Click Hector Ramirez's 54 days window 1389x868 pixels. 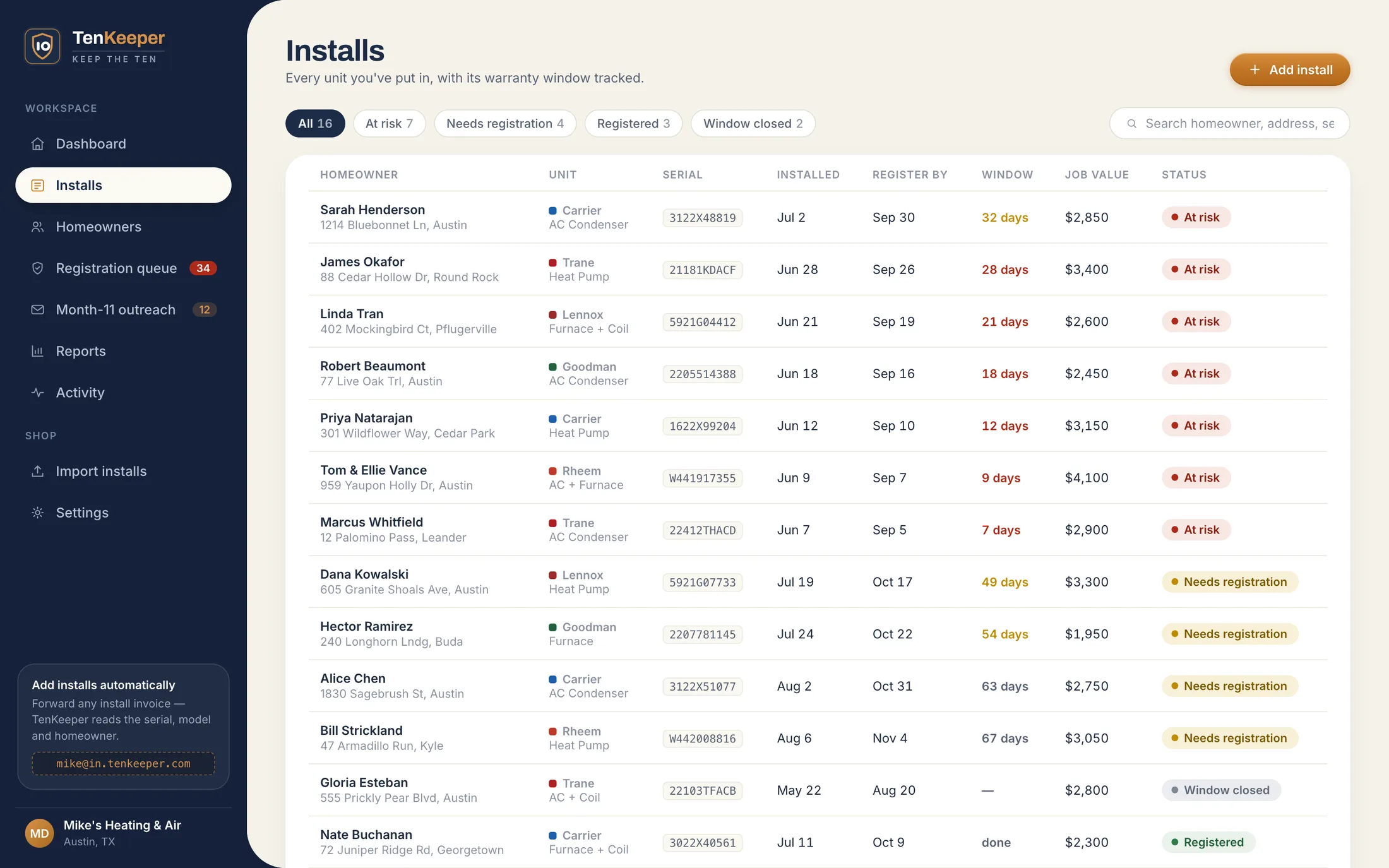pyautogui.click(x=1004, y=634)
